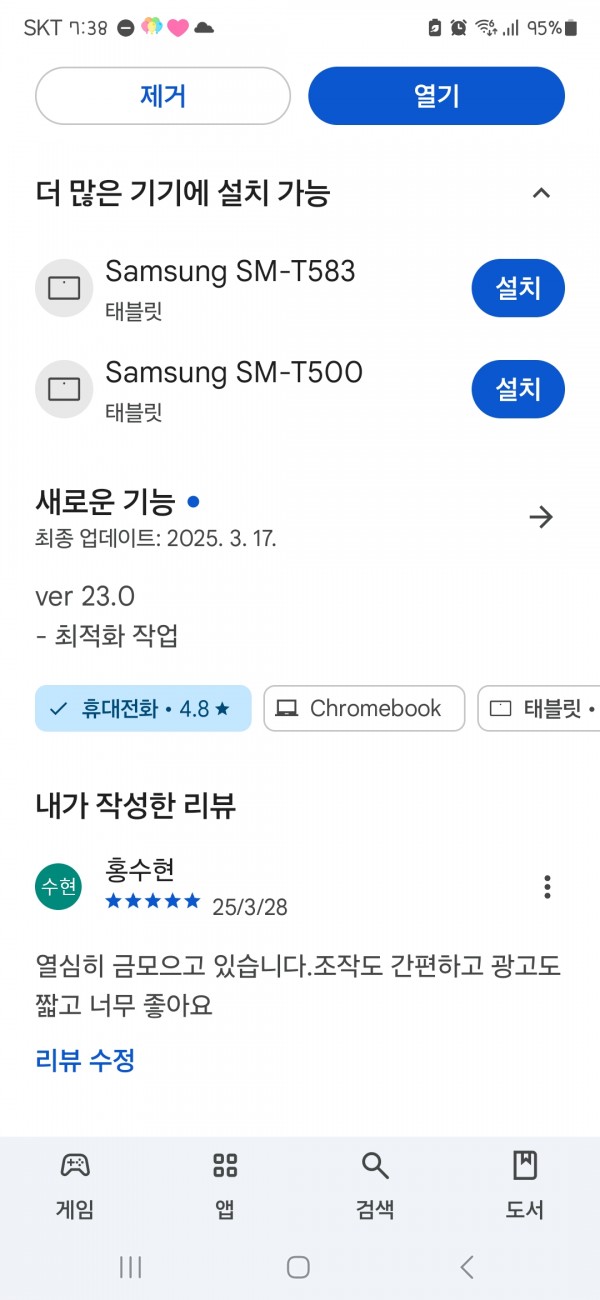Image resolution: width=600 pixels, height=1300 pixels.
Task: Open the 게임 tab with gamepad icon
Action: [75, 1185]
